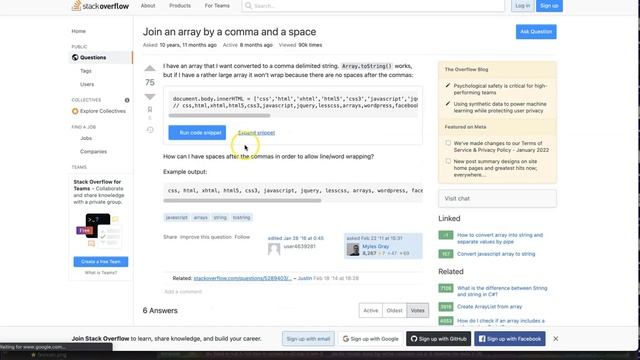
Task: Click Ask Question button
Action: coord(536,32)
